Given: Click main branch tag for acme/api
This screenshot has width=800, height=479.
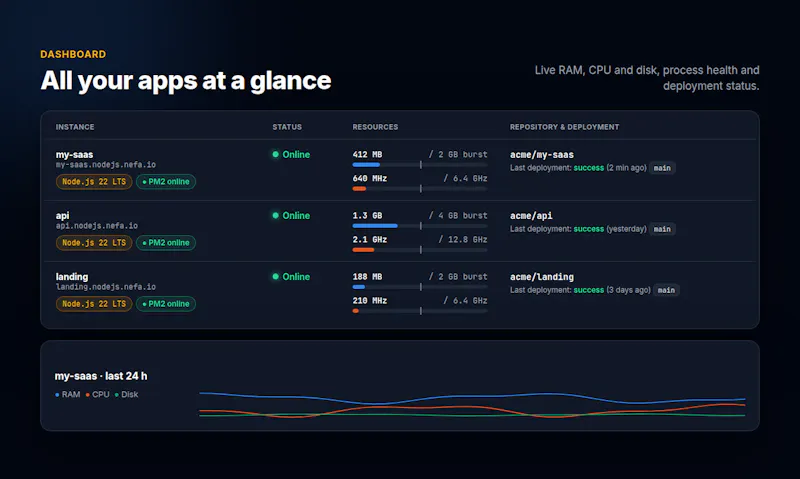Looking at the screenshot, I should 662,229.
